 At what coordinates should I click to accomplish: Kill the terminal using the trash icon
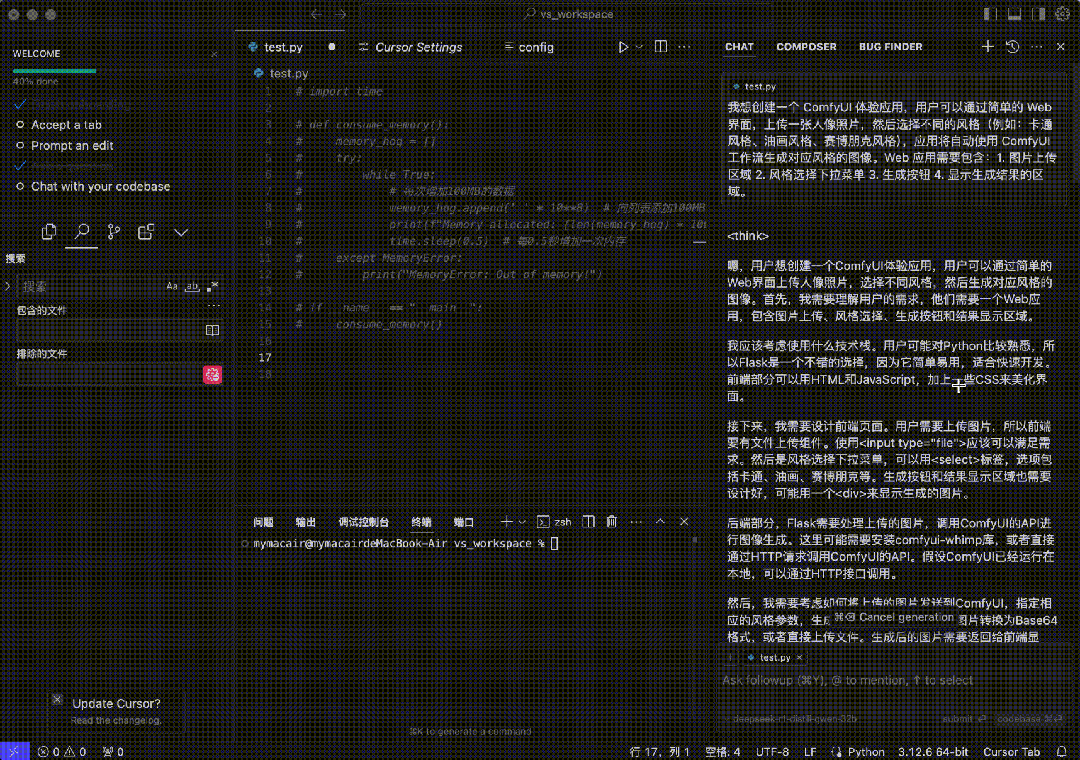tap(611, 522)
